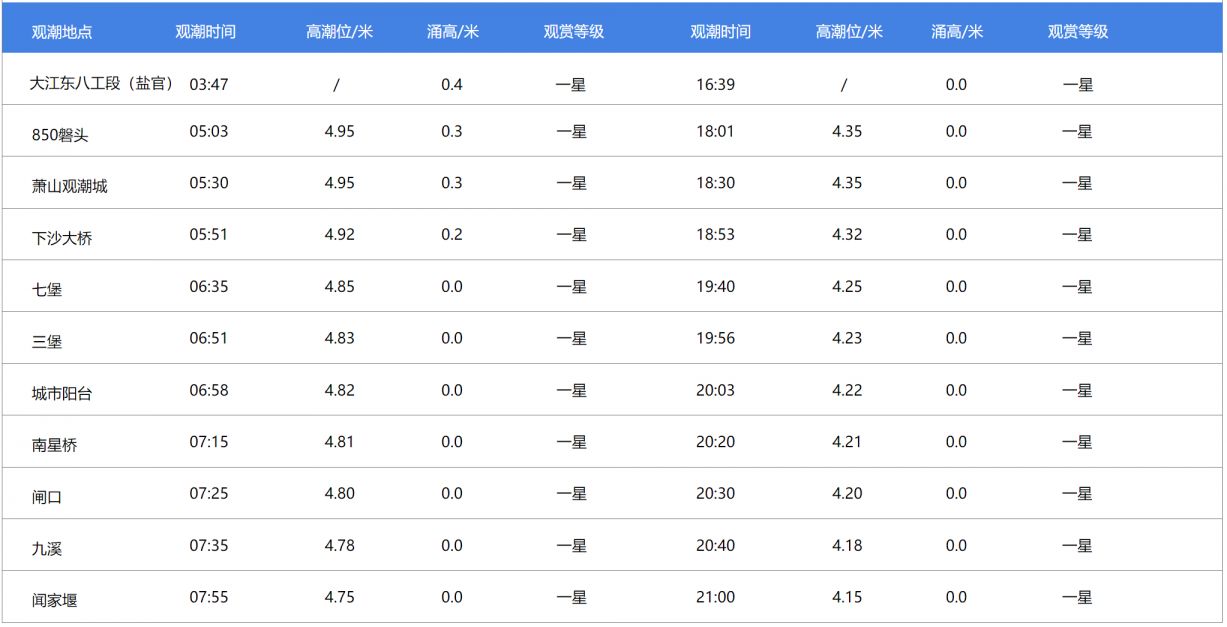Click the 0.2 surge value for 下沙大桥

(x=452, y=234)
